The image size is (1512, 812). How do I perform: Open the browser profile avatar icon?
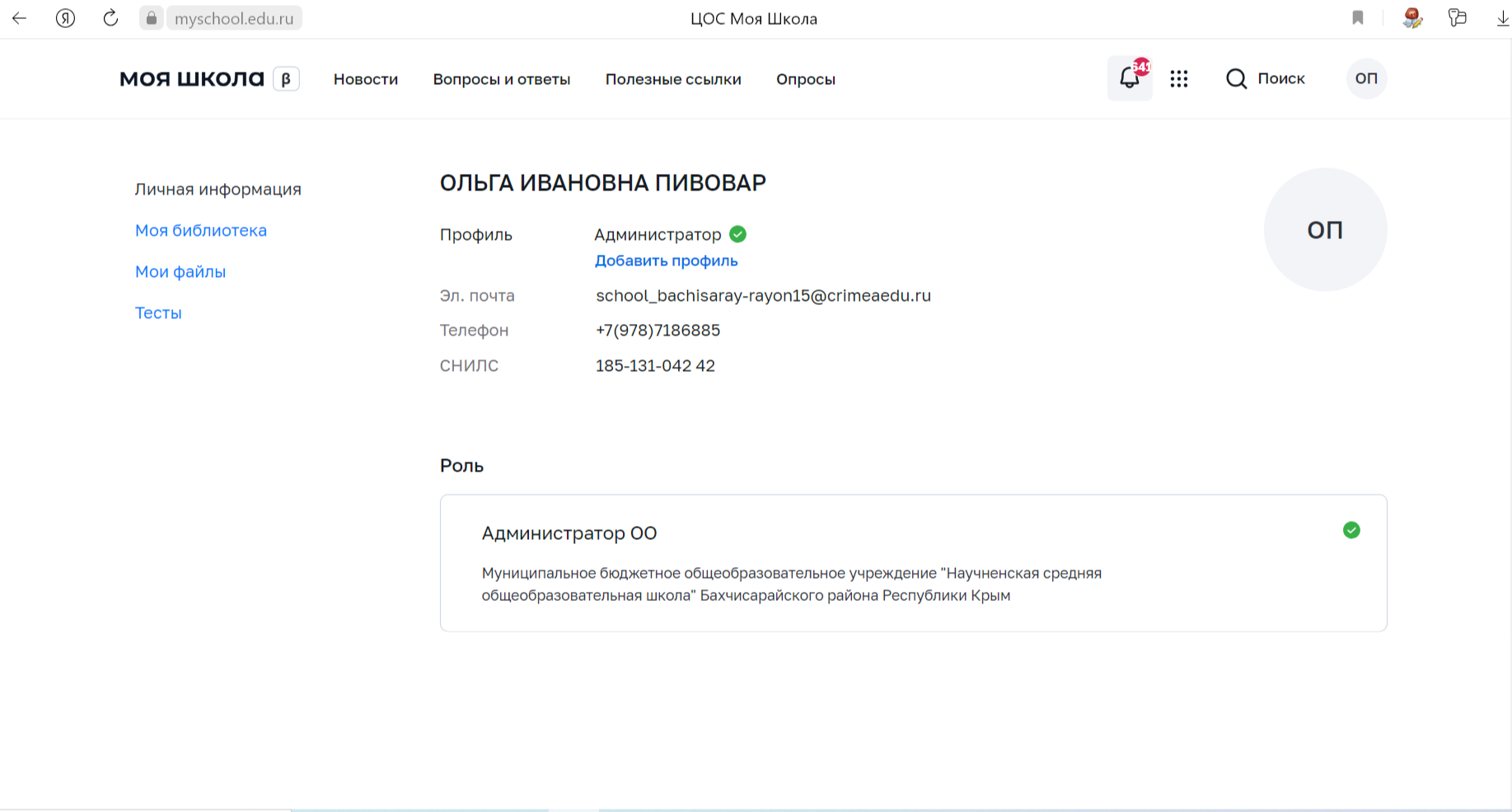[1412, 18]
